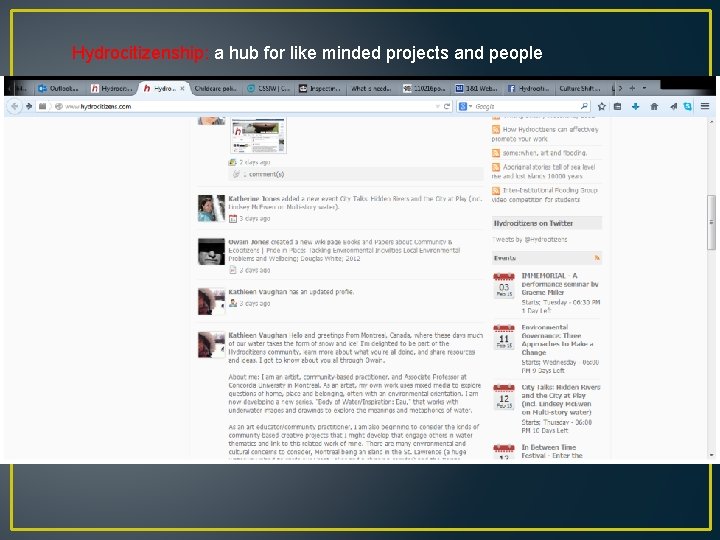Screen dimensions: 720x540
Task: Switch to the Outlook tab
Action: [58, 88]
